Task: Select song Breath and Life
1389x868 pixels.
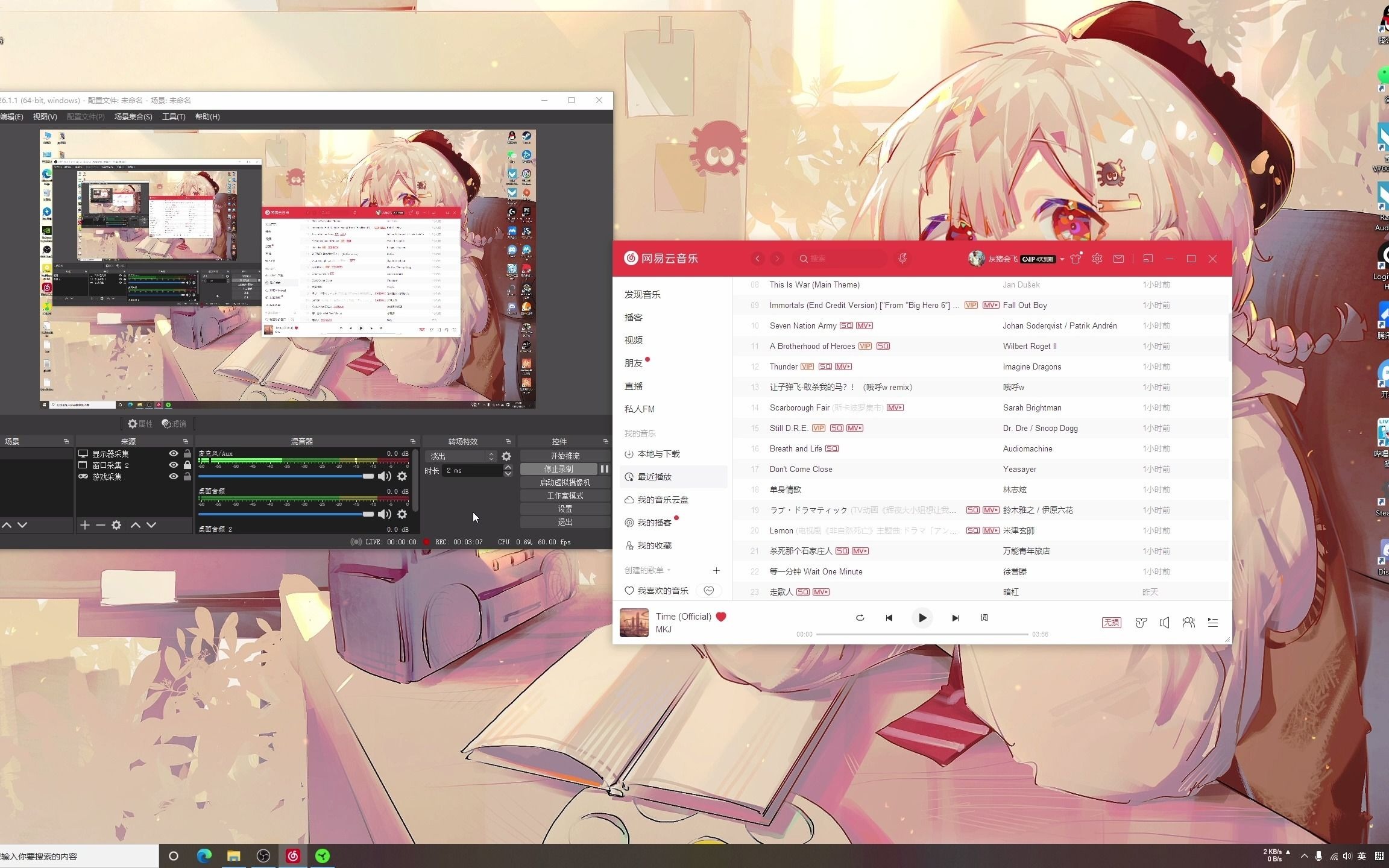Action: tap(796, 448)
